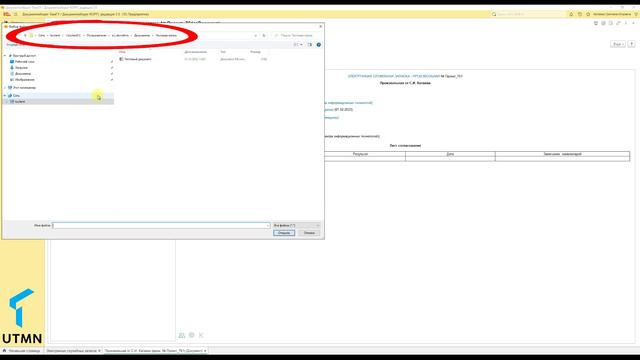Click the '?' help button in 1C form
Screen dimensions: 640x360
click(x=631, y=44)
